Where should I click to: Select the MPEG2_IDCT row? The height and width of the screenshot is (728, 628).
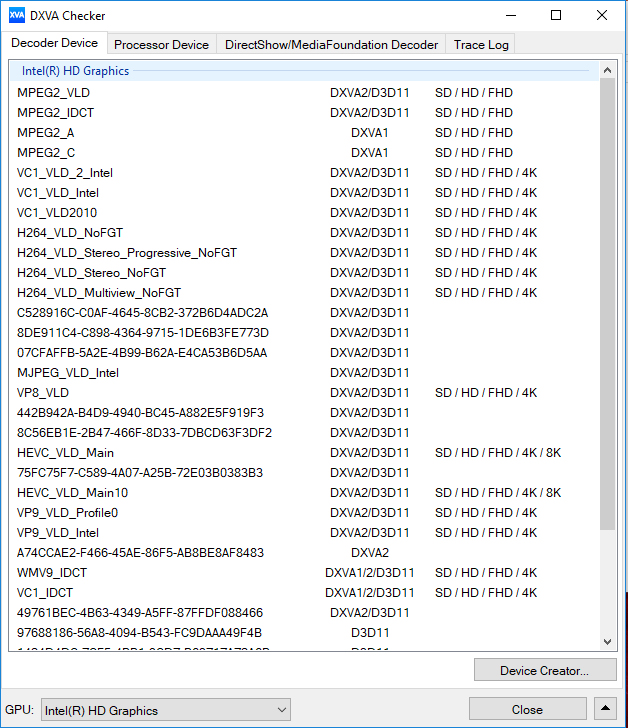[304, 113]
